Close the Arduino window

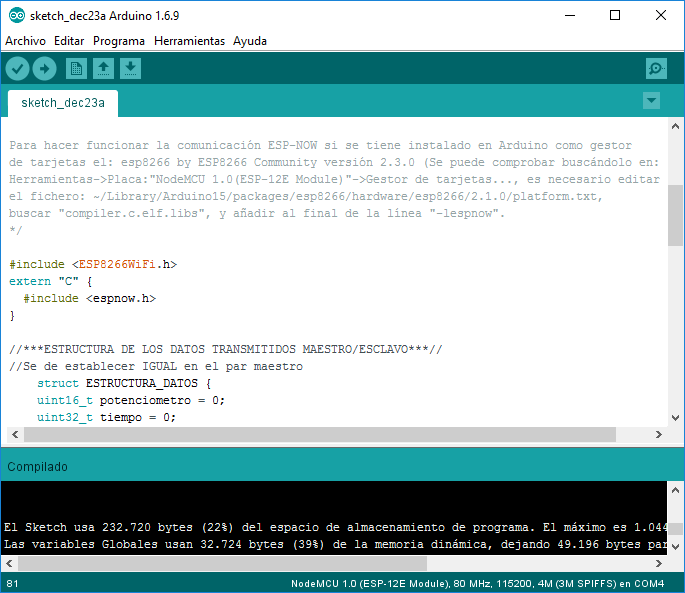pos(661,16)
